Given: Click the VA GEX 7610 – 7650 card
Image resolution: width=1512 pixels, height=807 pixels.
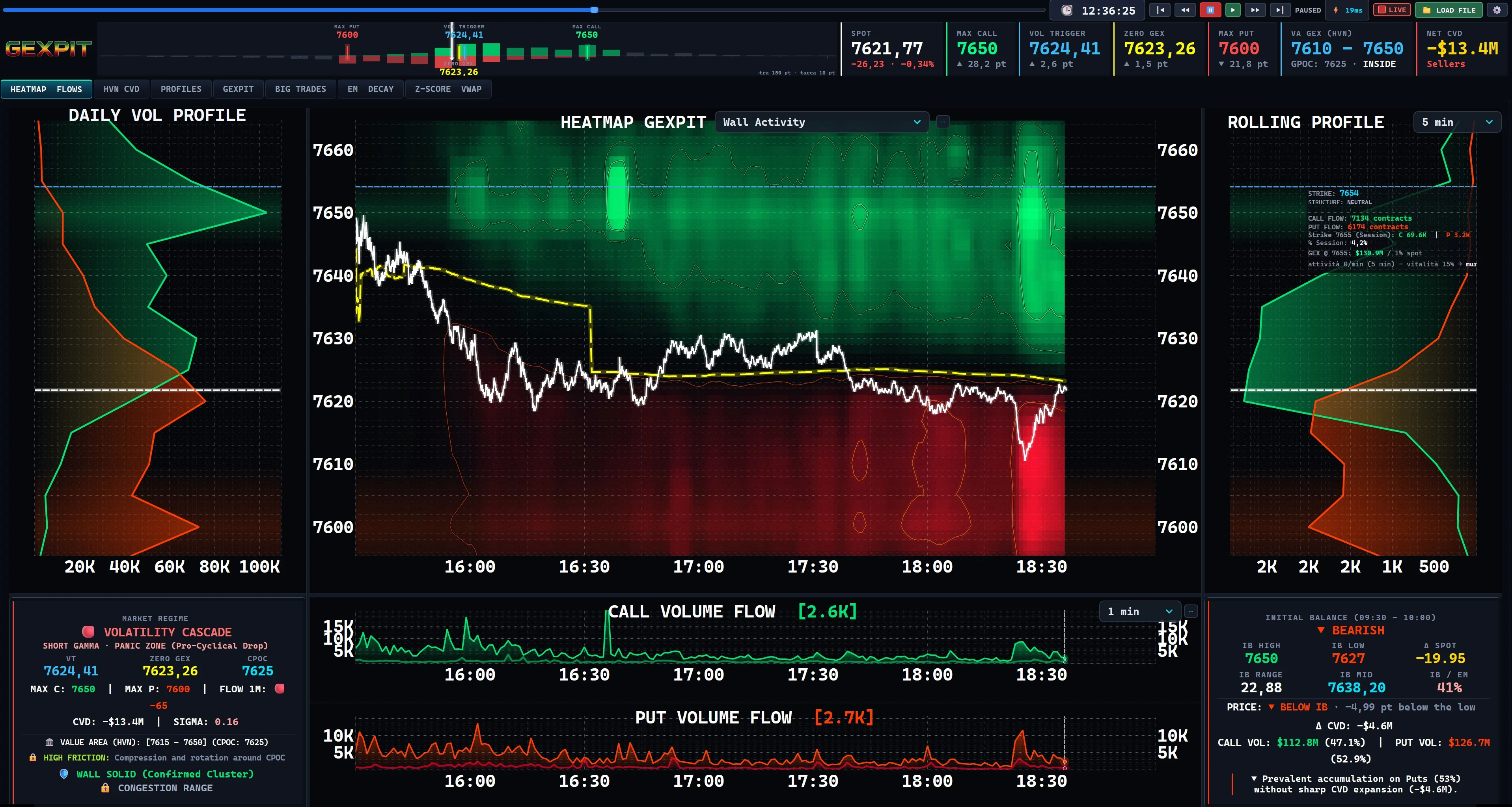Looking at the screenshot, I should (1347, 49).
